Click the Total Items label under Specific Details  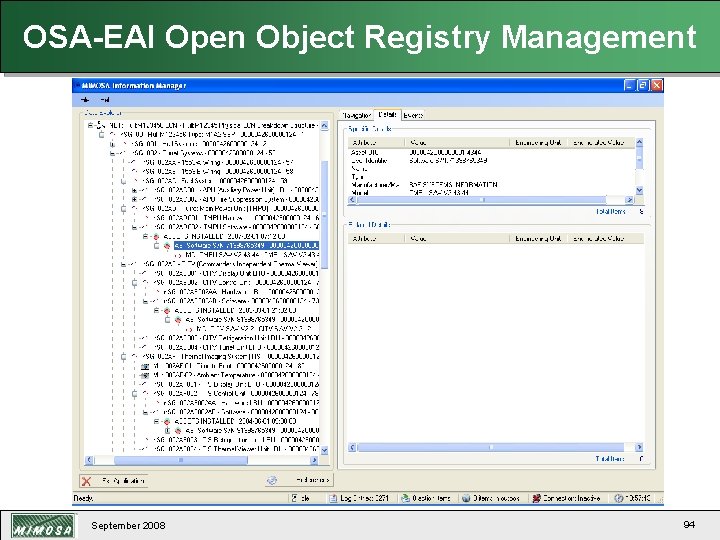611,212
